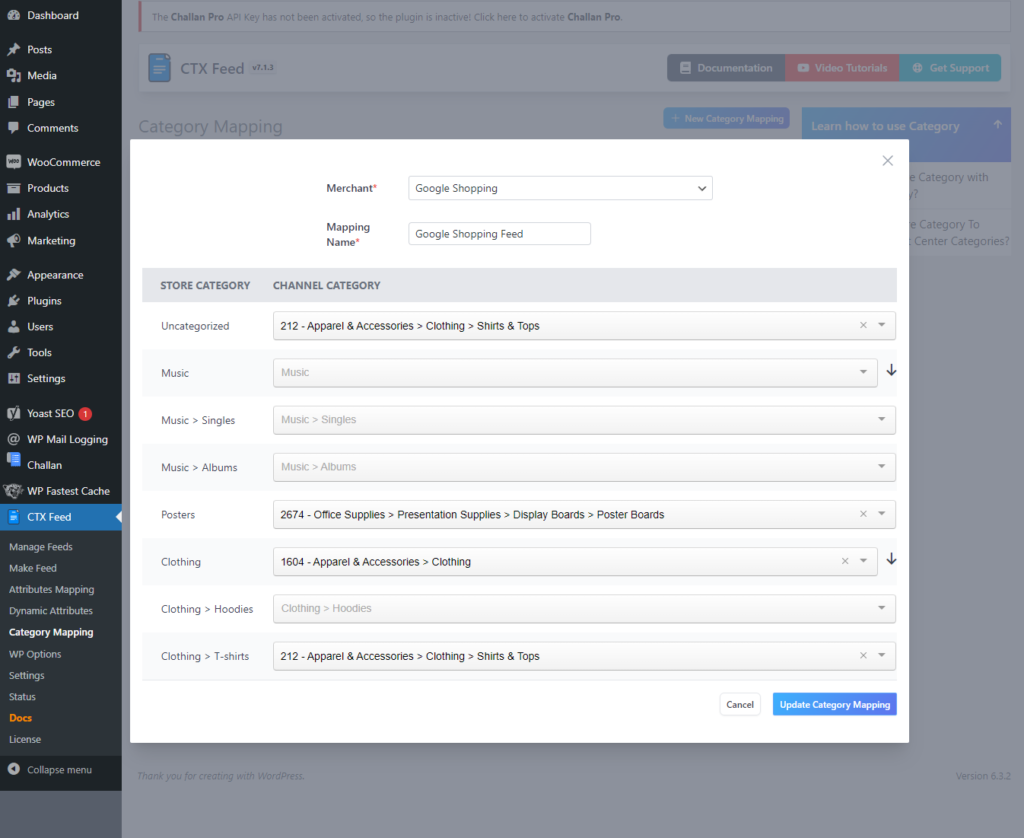
Task: Open CTX Feed Settings submenu item
Action: (x=27, y=675)
